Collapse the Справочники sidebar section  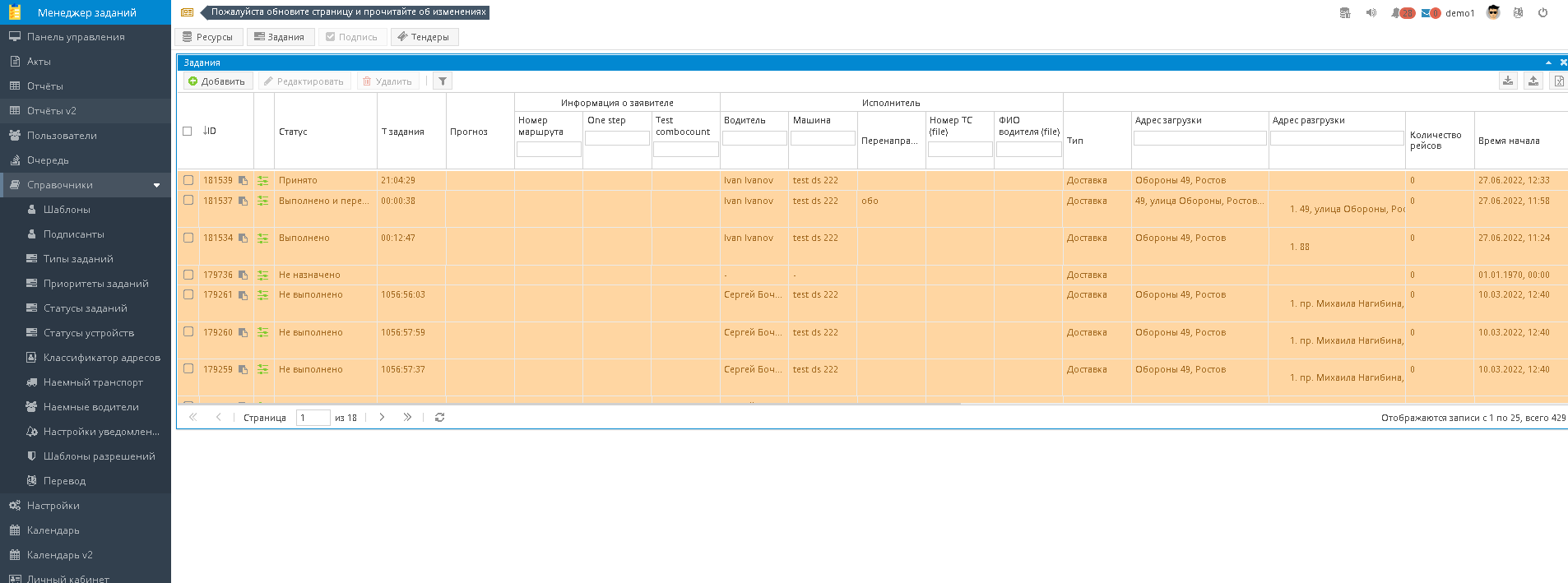(x=156, y=185)
